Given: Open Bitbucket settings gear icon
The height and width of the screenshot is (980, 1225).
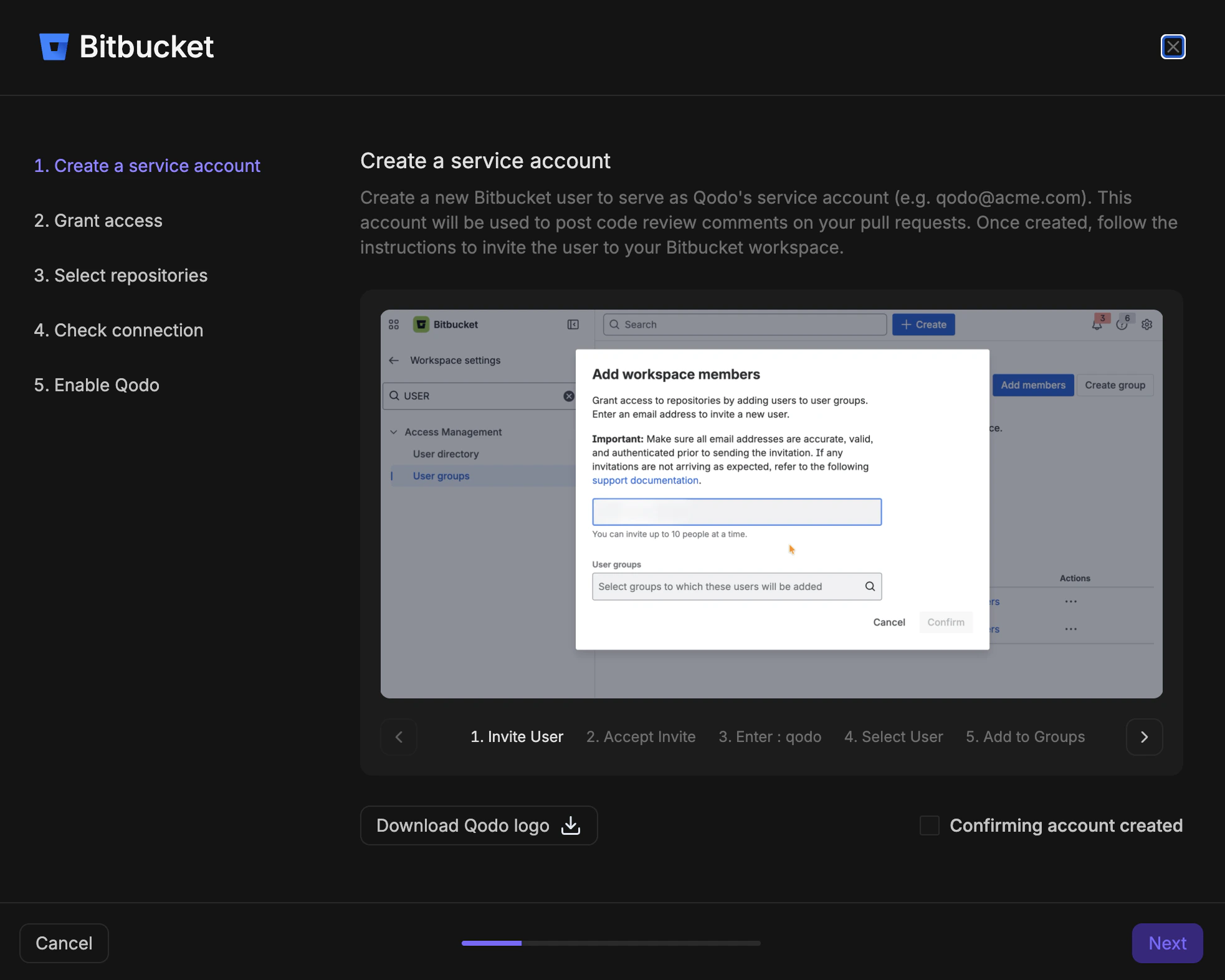Looking at the screenshot, I should point(1147,325).
